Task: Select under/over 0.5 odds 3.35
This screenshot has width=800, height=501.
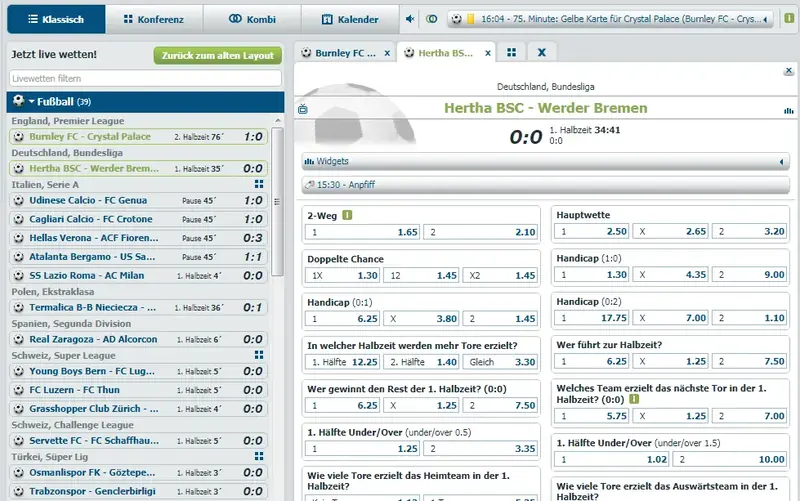Action: 481,449
